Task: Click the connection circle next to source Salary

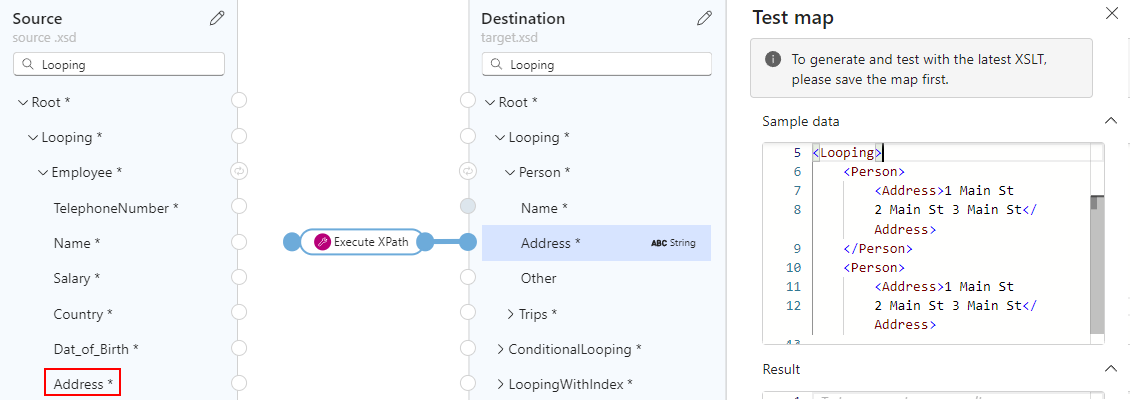Action: point(239,277)
